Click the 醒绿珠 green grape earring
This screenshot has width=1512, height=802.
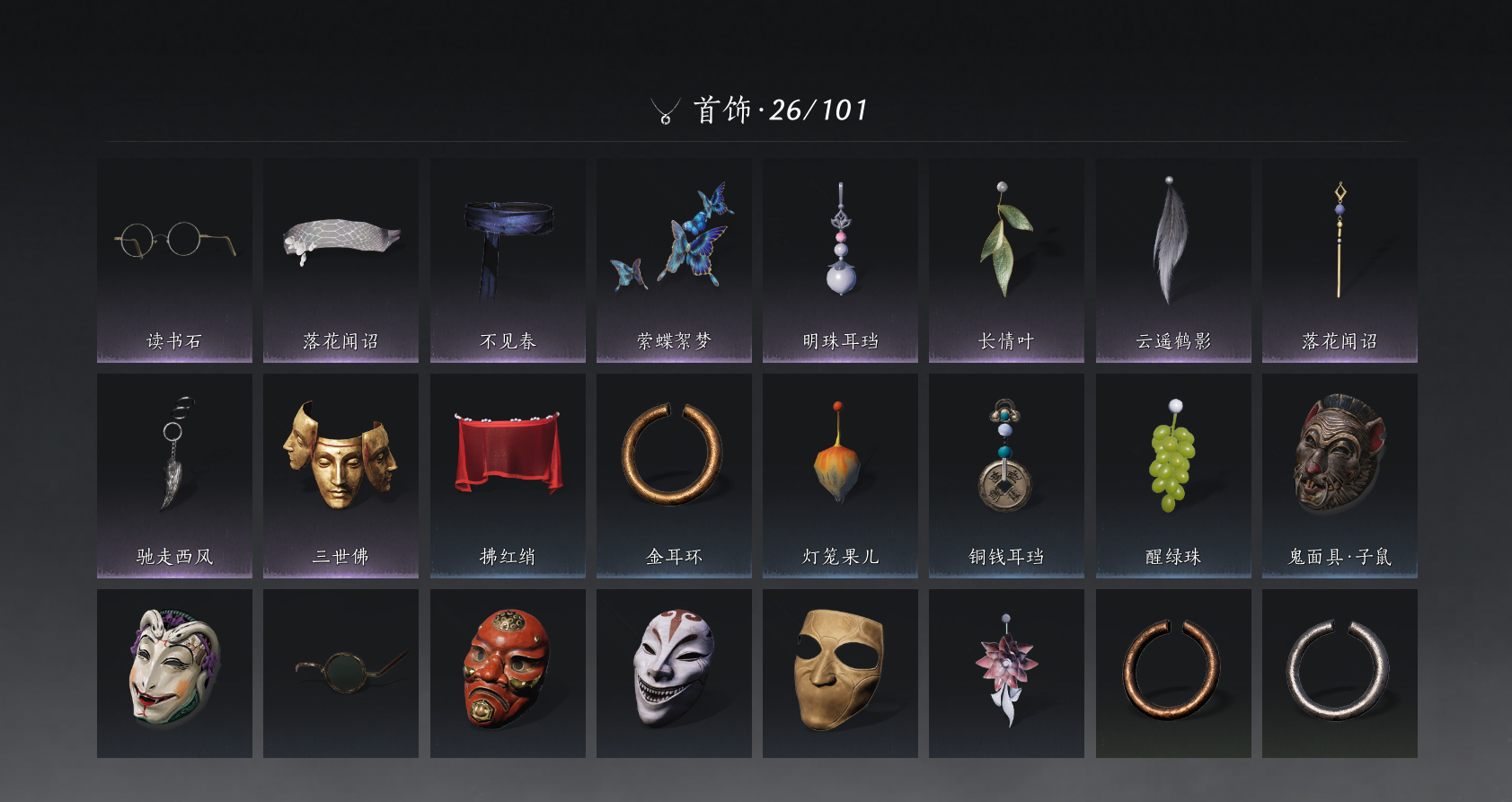coord(1173,476)
